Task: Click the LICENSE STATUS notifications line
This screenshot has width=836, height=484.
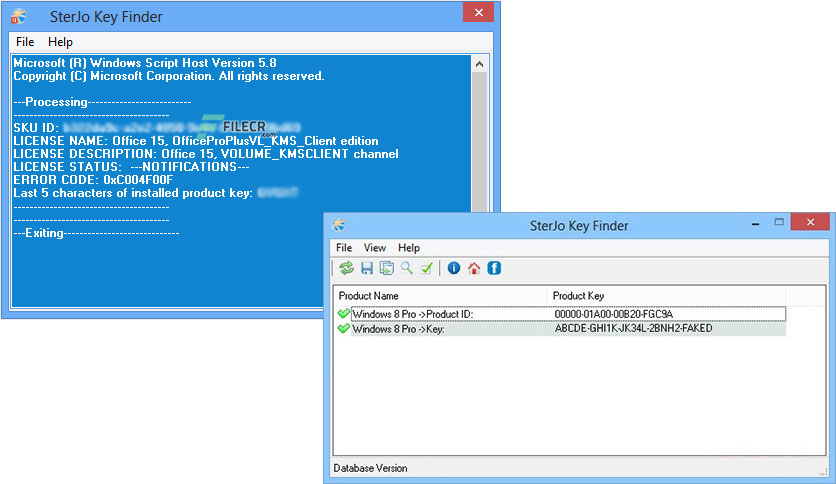Action: pos(131,167)
